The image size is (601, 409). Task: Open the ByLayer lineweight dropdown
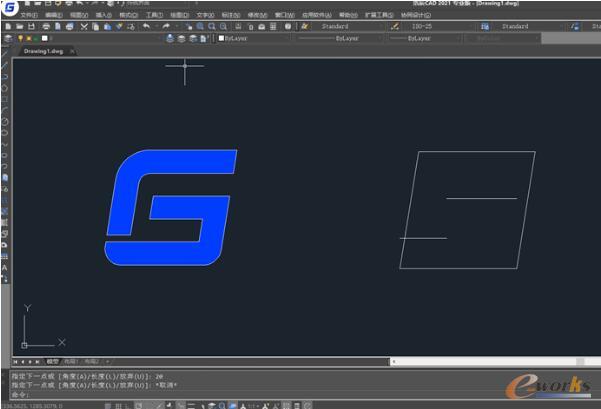424,38
